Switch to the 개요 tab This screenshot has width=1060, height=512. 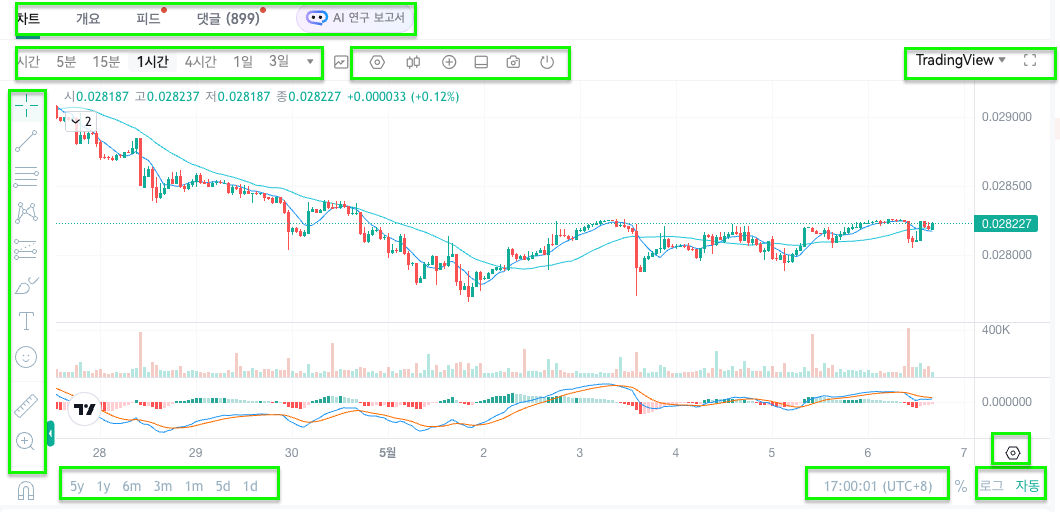point(88,19)
